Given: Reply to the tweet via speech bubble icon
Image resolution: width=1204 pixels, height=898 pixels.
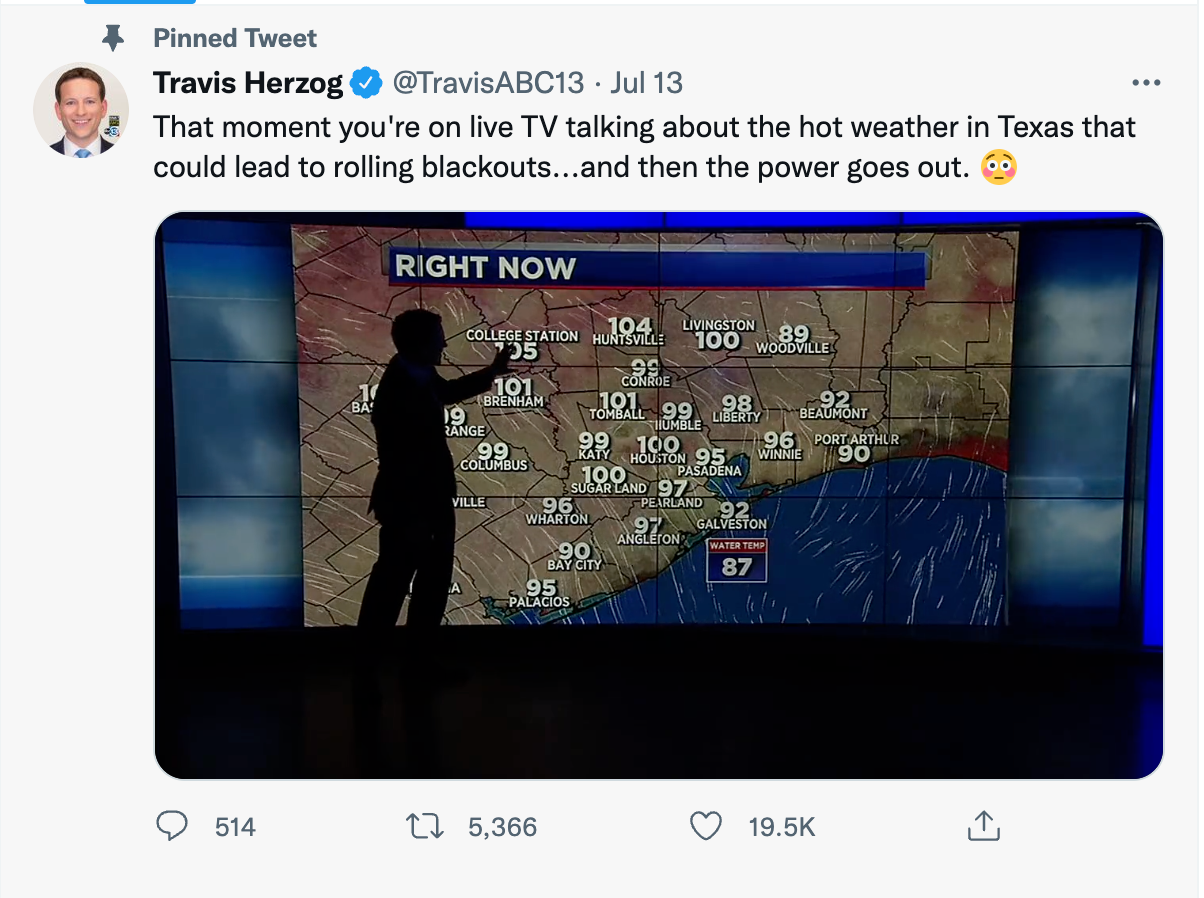Looking at the screenshot, I should point(173,826).
